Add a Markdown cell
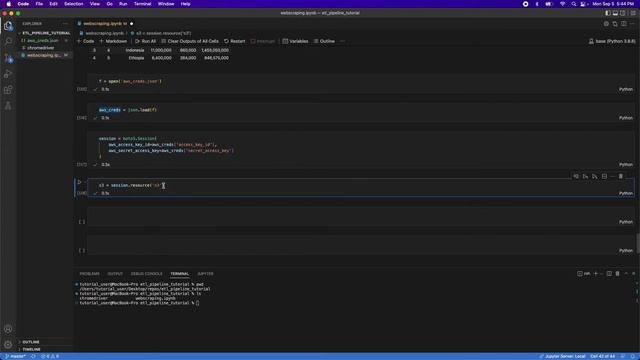This screenshot has width=640, height=360. pos(113,41)
